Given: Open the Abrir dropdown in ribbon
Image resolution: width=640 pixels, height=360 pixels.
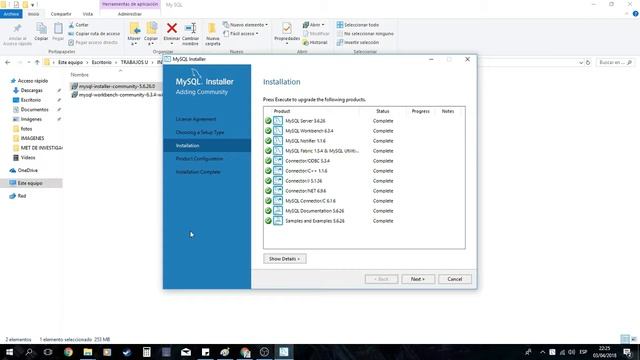Looking at the screenshot, I should click(313, 25).
